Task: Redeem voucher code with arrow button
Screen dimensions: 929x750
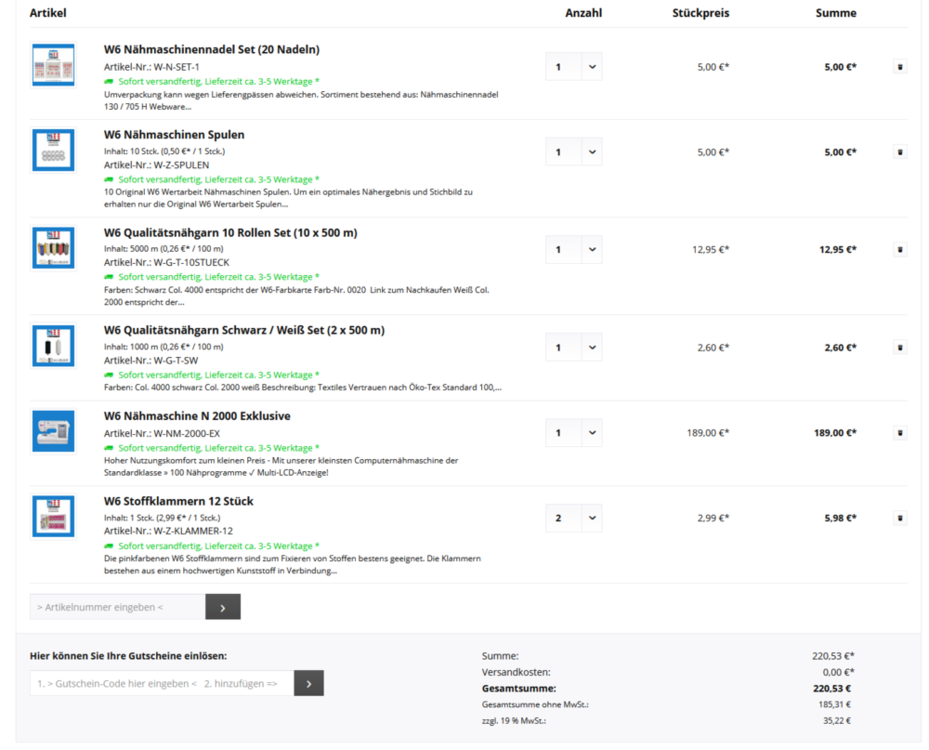Action: (x=309, y=684)
